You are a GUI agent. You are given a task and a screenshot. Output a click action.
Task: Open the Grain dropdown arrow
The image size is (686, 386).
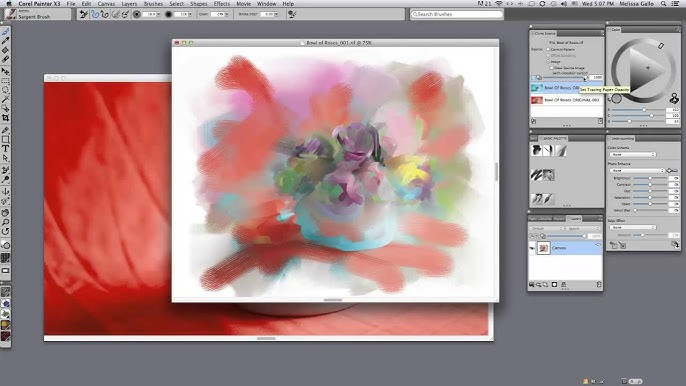point(227,14)
